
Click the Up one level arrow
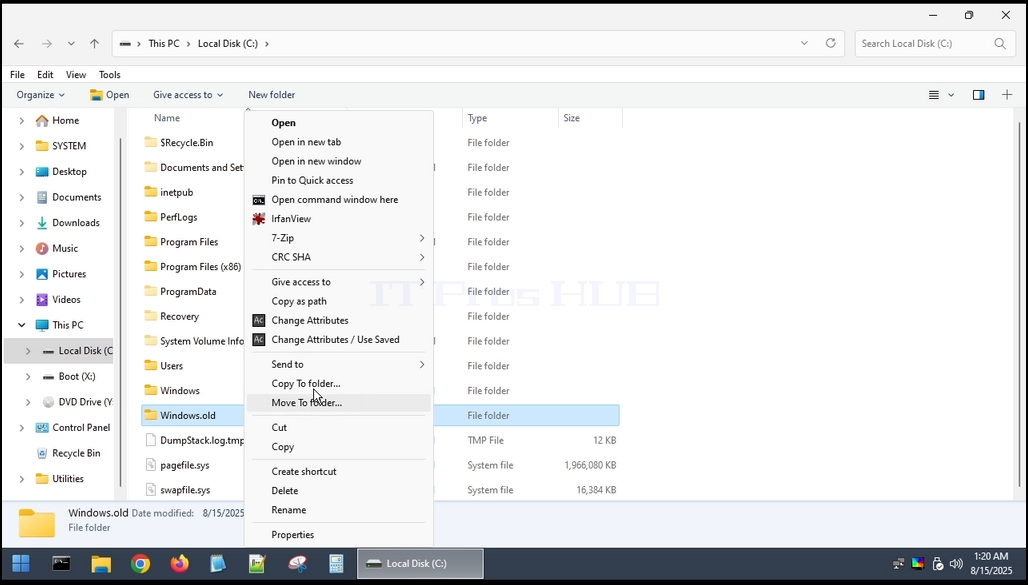click(x=94, y=43)
